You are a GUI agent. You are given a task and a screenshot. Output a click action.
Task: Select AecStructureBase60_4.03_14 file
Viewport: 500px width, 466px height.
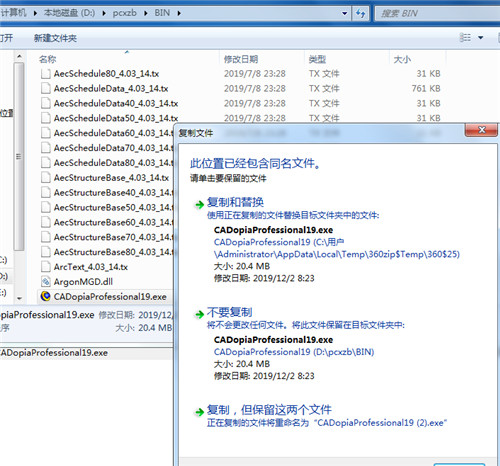pyautogui.click(x=113, y=222)
